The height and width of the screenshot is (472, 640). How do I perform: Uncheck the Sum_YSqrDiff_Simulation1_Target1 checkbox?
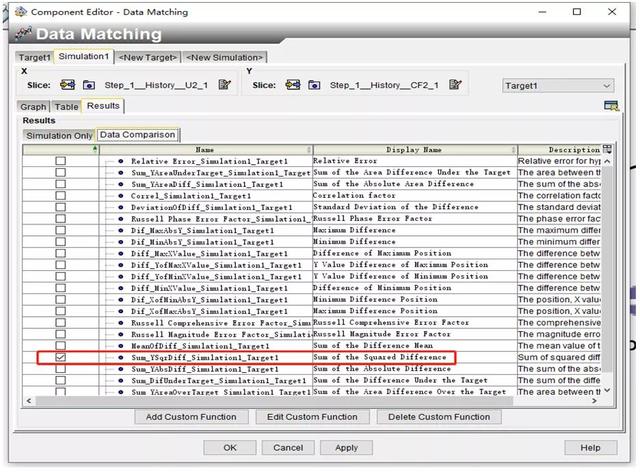[x=60, y=356]
